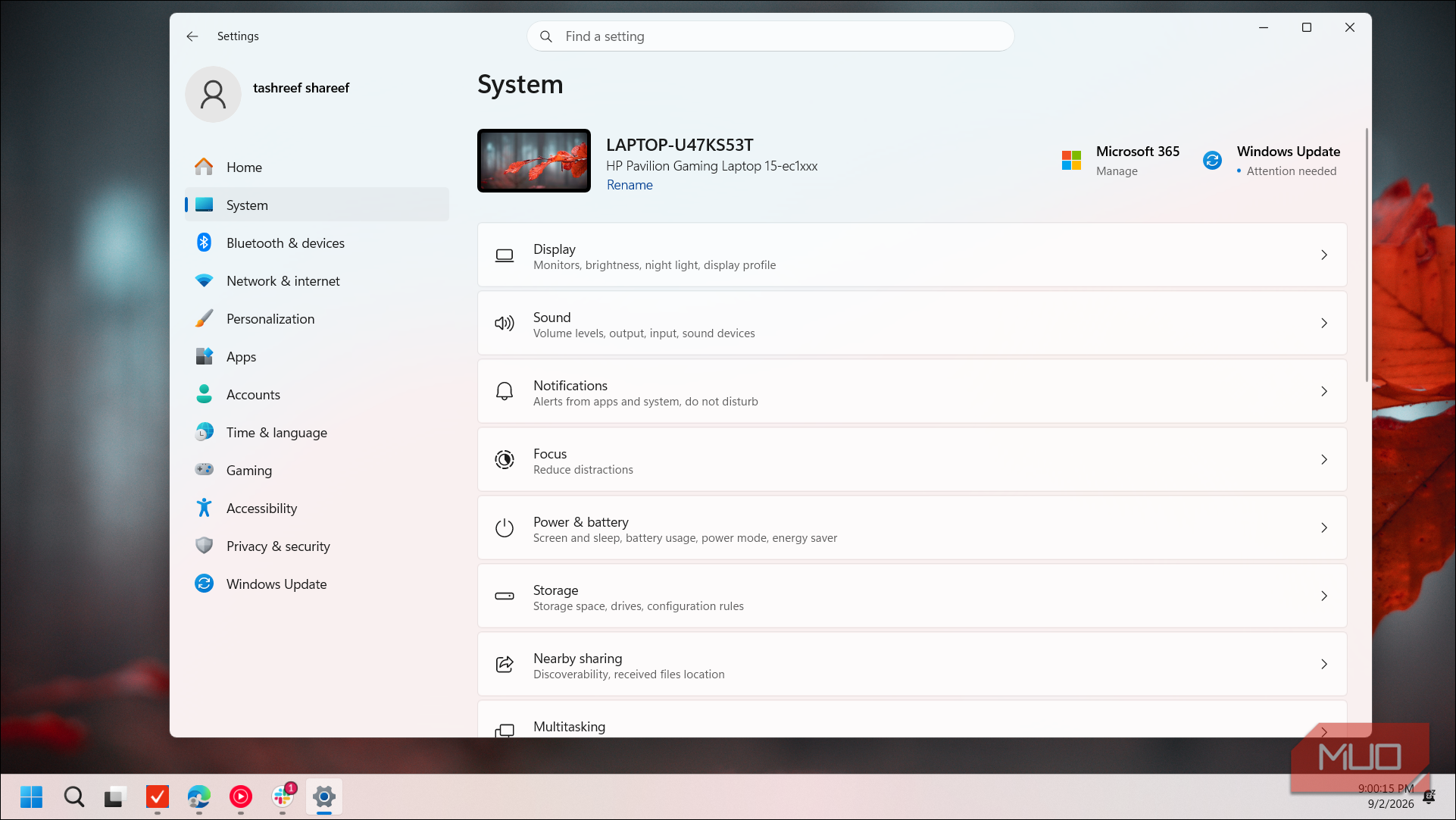Click the Accounts person icon

[204, 394]
